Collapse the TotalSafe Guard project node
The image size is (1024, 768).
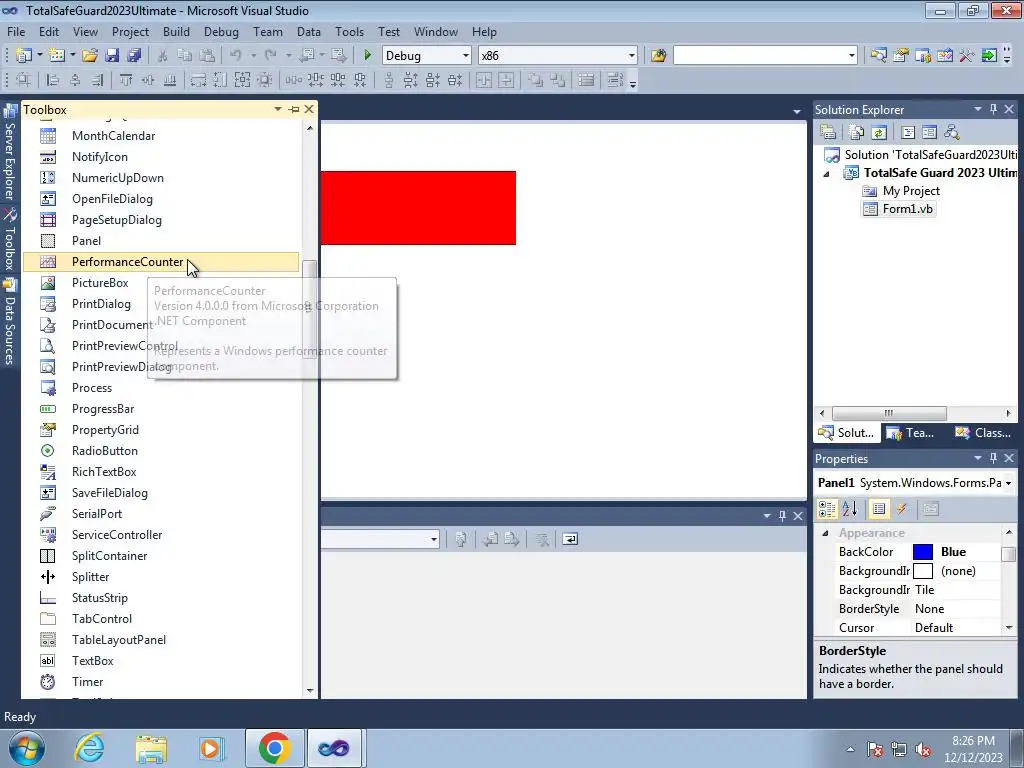[x=827, y=173]
